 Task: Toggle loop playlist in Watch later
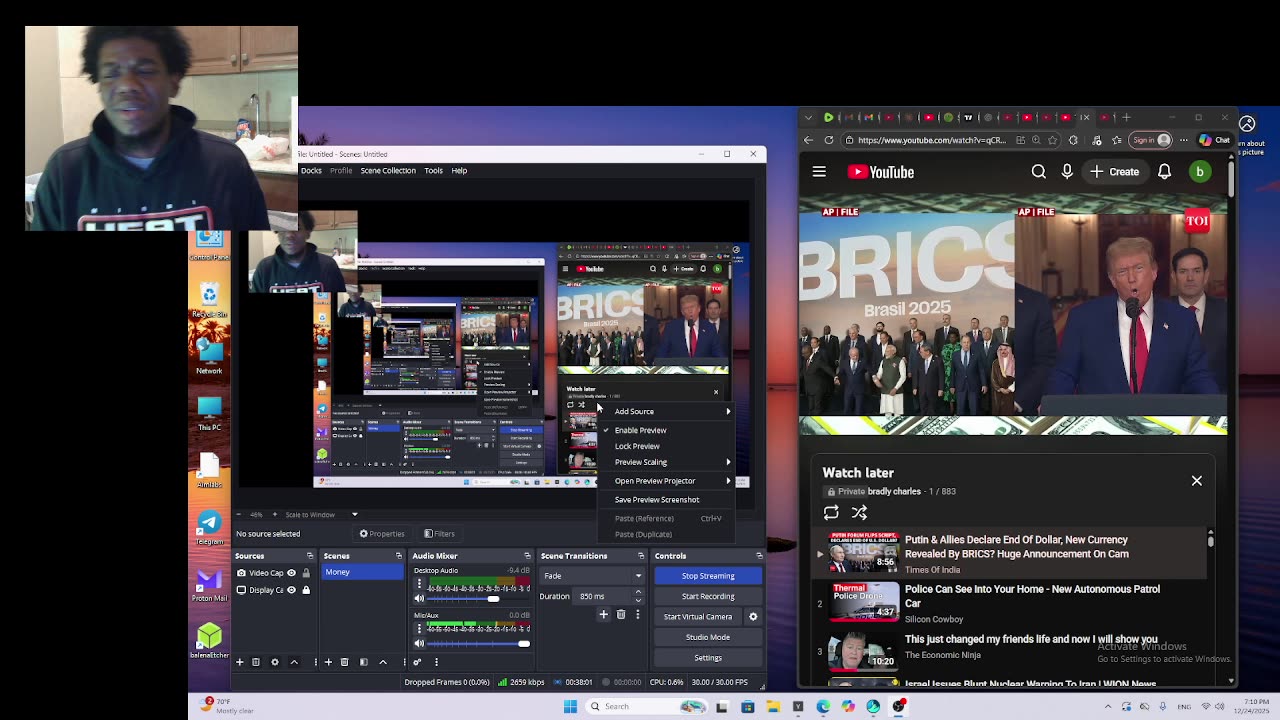(x=831, y=513)
